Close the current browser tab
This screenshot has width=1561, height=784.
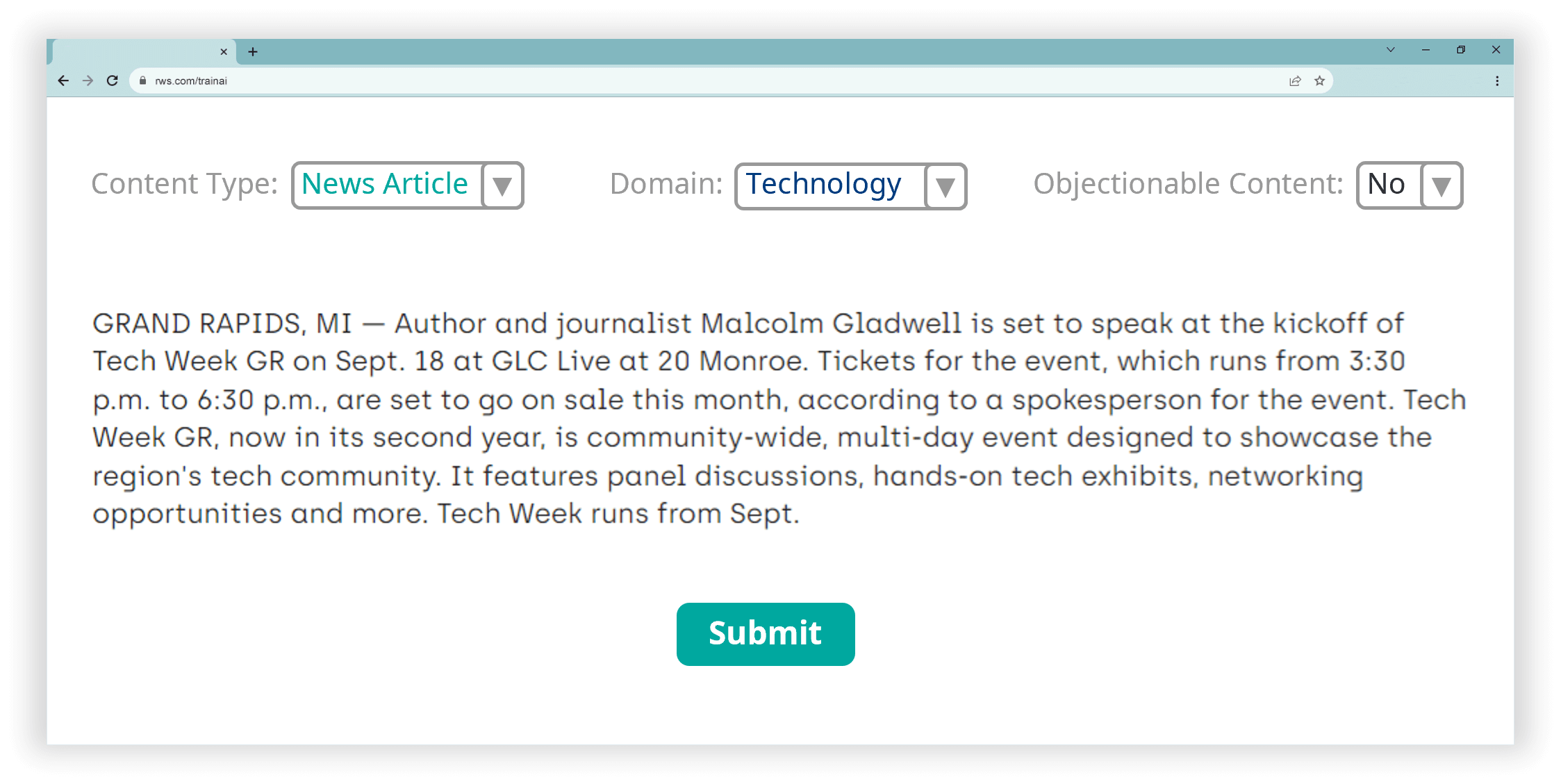pyautogui.click(x=224, y=52)
